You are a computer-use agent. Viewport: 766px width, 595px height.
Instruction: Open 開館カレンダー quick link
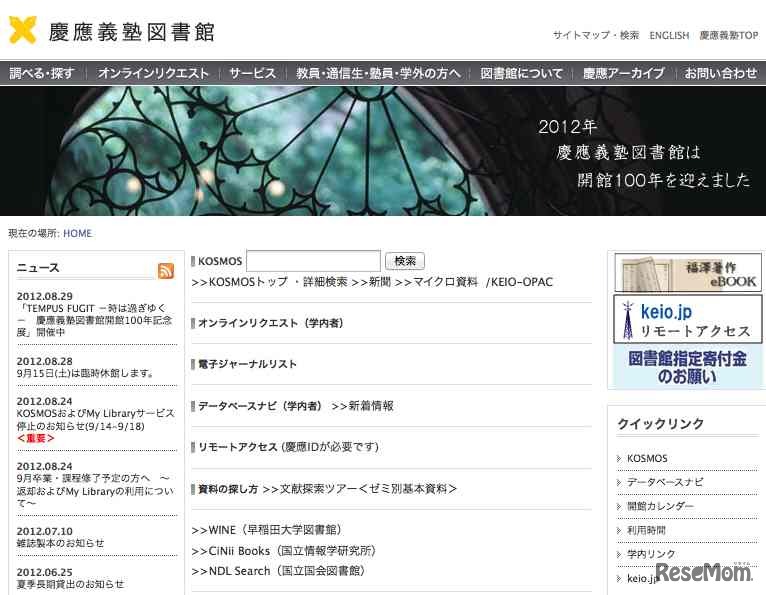(x=660, y=506)
